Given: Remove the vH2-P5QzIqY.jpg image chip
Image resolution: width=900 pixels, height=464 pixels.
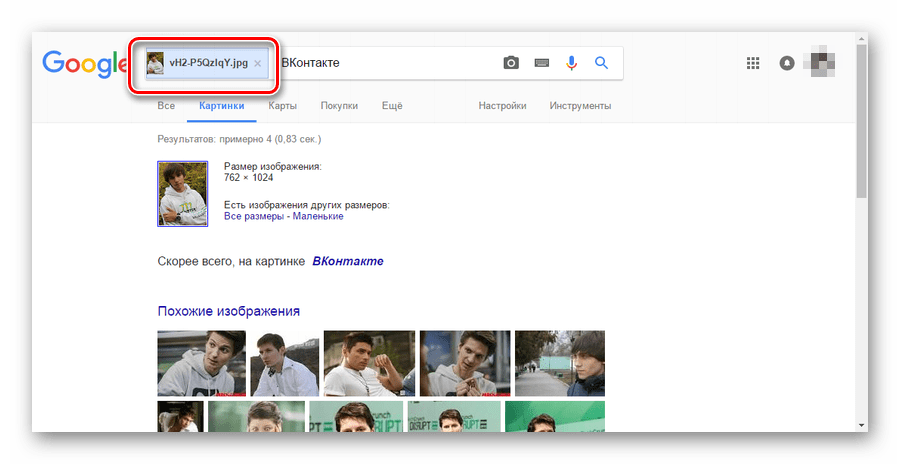Looking at the screenshot, I should 258,63.
